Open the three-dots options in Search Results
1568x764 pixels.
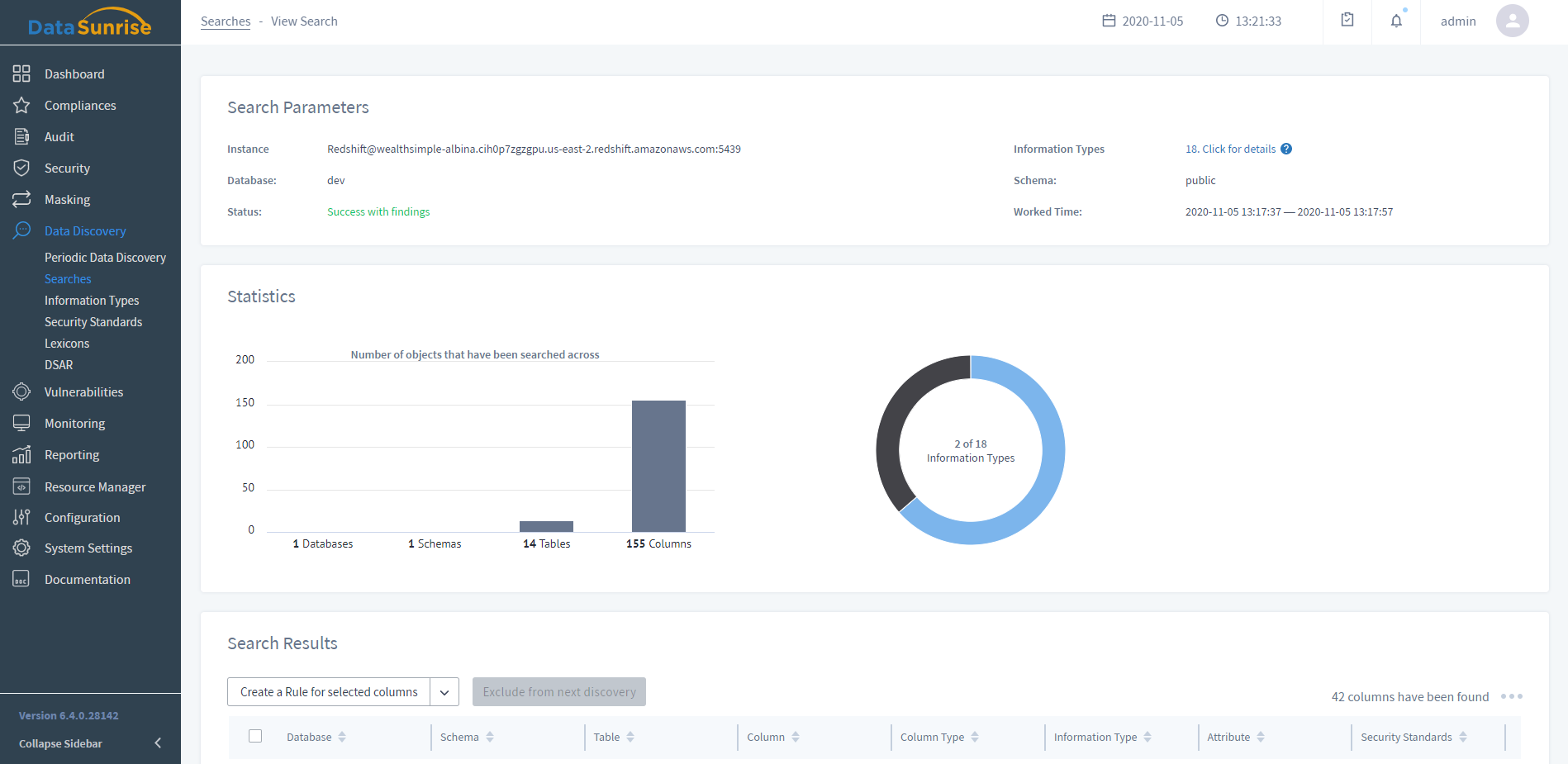1511,696
